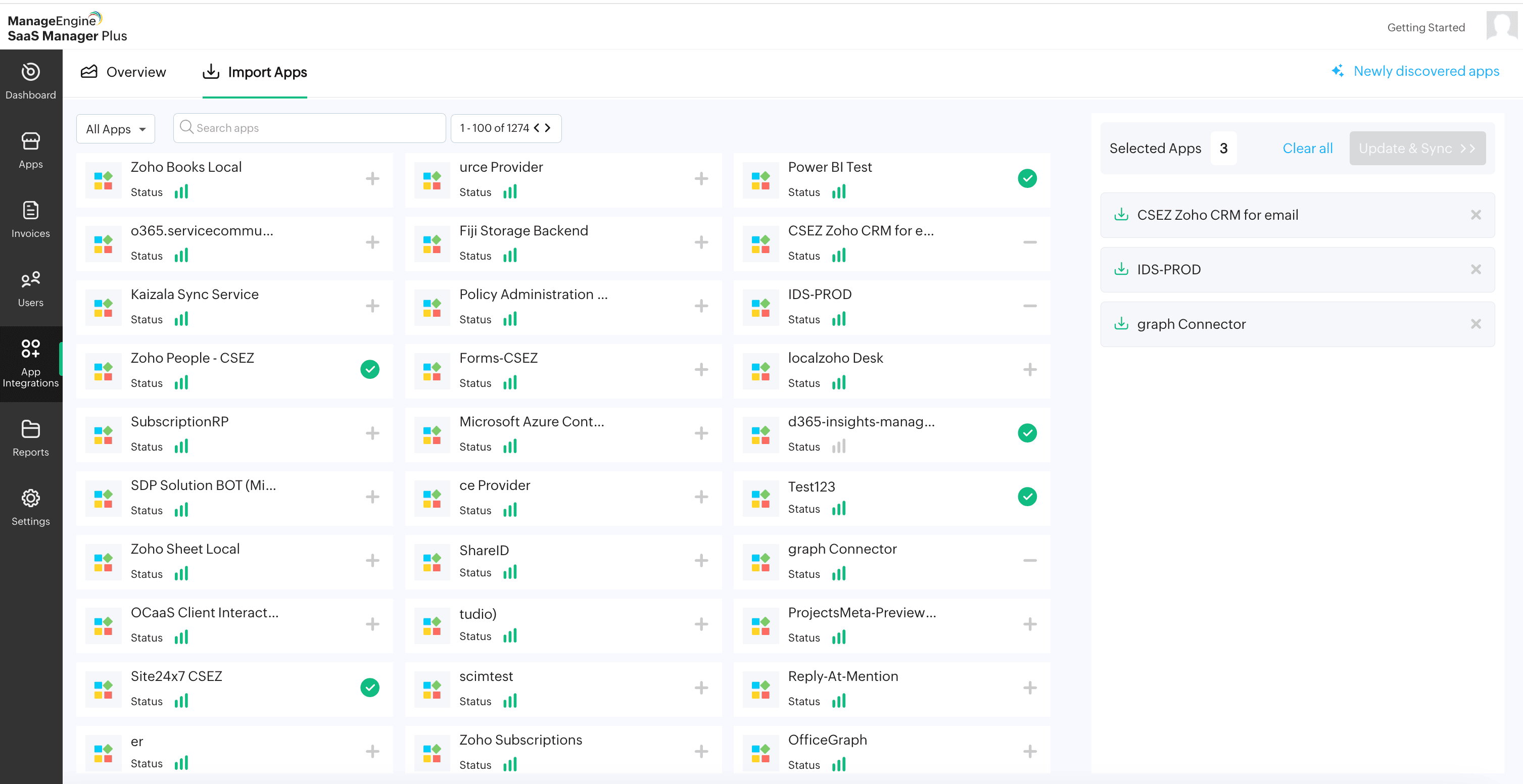
Task: Open Dashboard from the sidebar
Action: click(x=31, y=81)
